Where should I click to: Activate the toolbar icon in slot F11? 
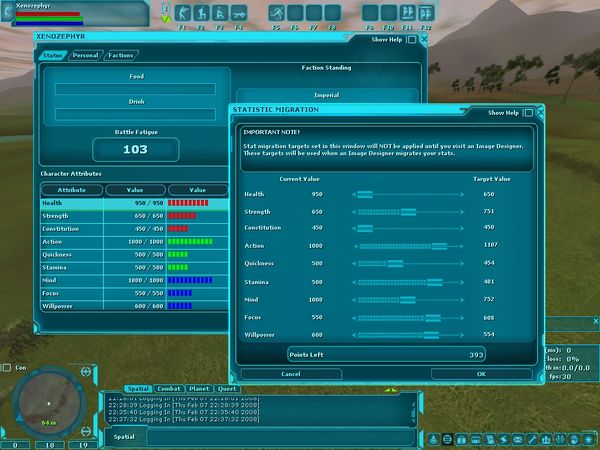(407, 13)
